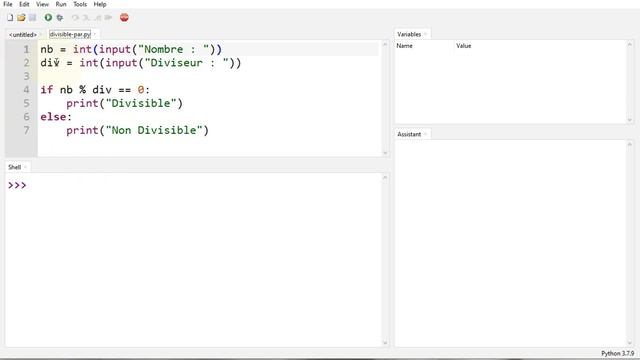This screenshot has width=640, height=360.
Task: Close the Variables panel tab
Action: click(425, 34)
